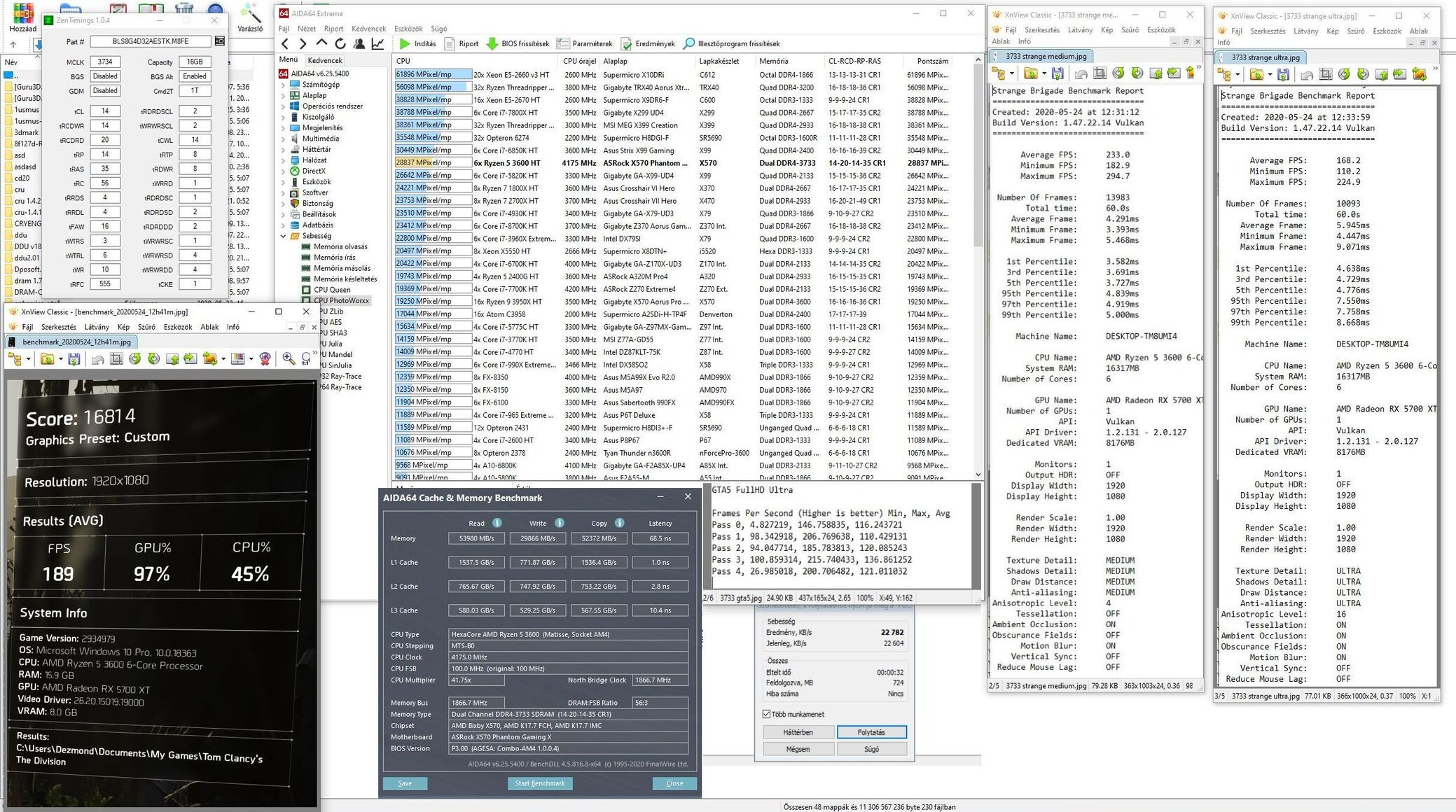Screen dimensions: 1456x812
Task: Expand the Hálózat tree node
Action: [283, 160]
